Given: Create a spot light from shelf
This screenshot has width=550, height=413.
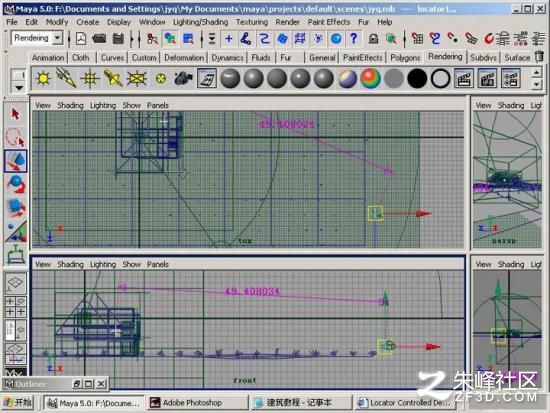Looking at the screenshot, I should click(113, 78).
